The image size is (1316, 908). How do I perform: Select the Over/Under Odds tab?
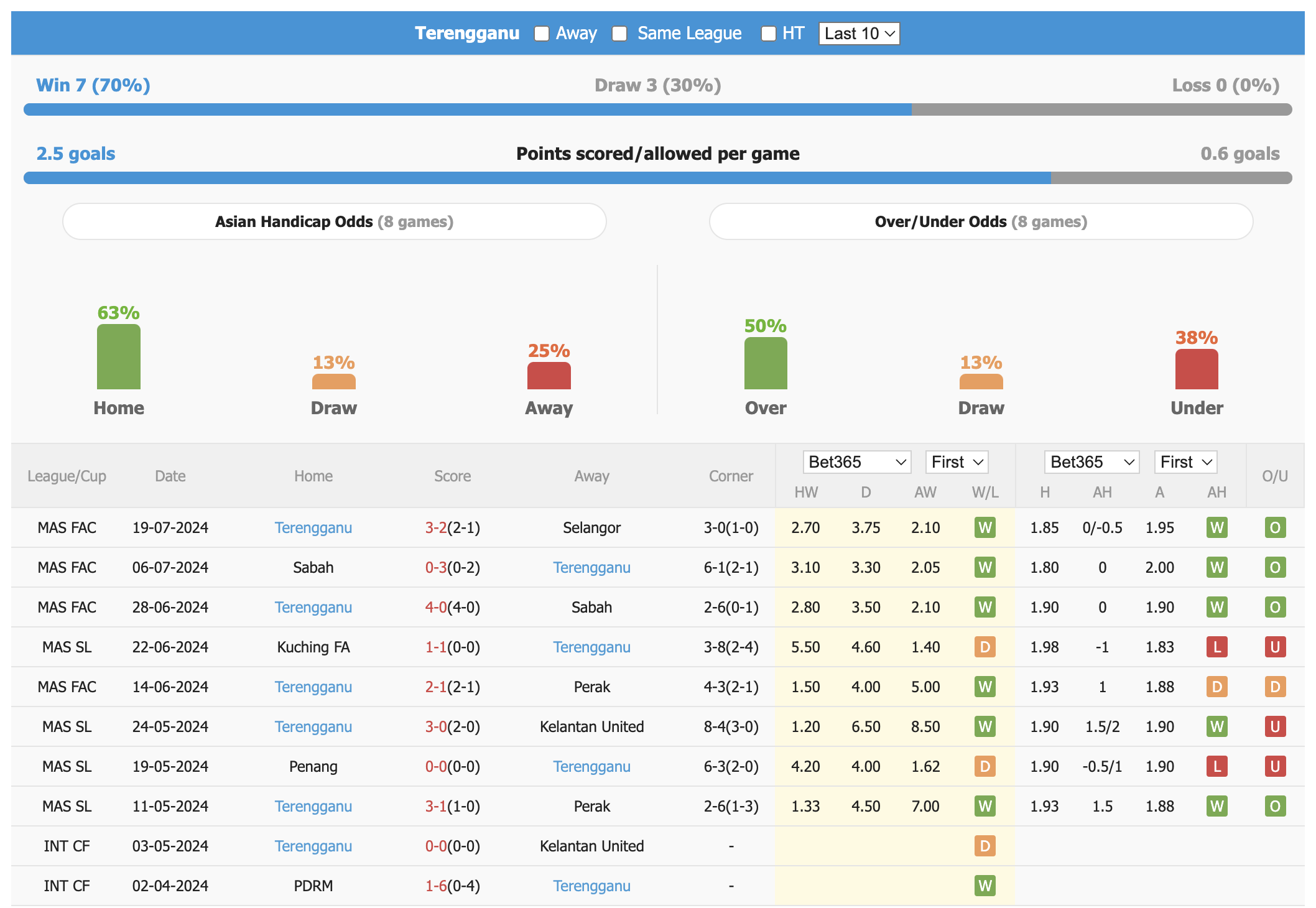coord(981,221)
